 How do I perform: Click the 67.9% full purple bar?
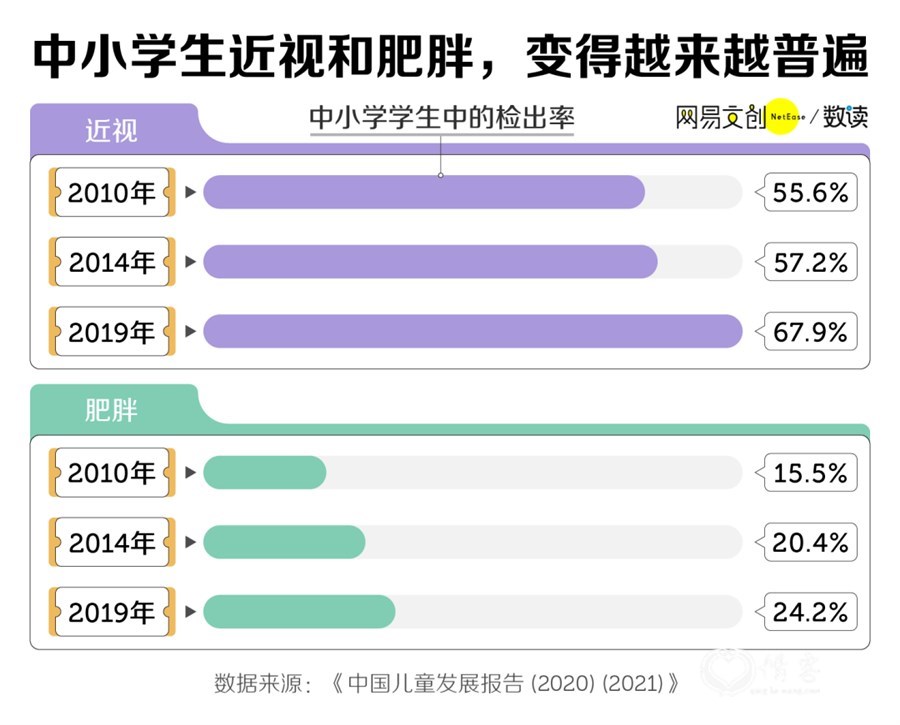[473, 331]
